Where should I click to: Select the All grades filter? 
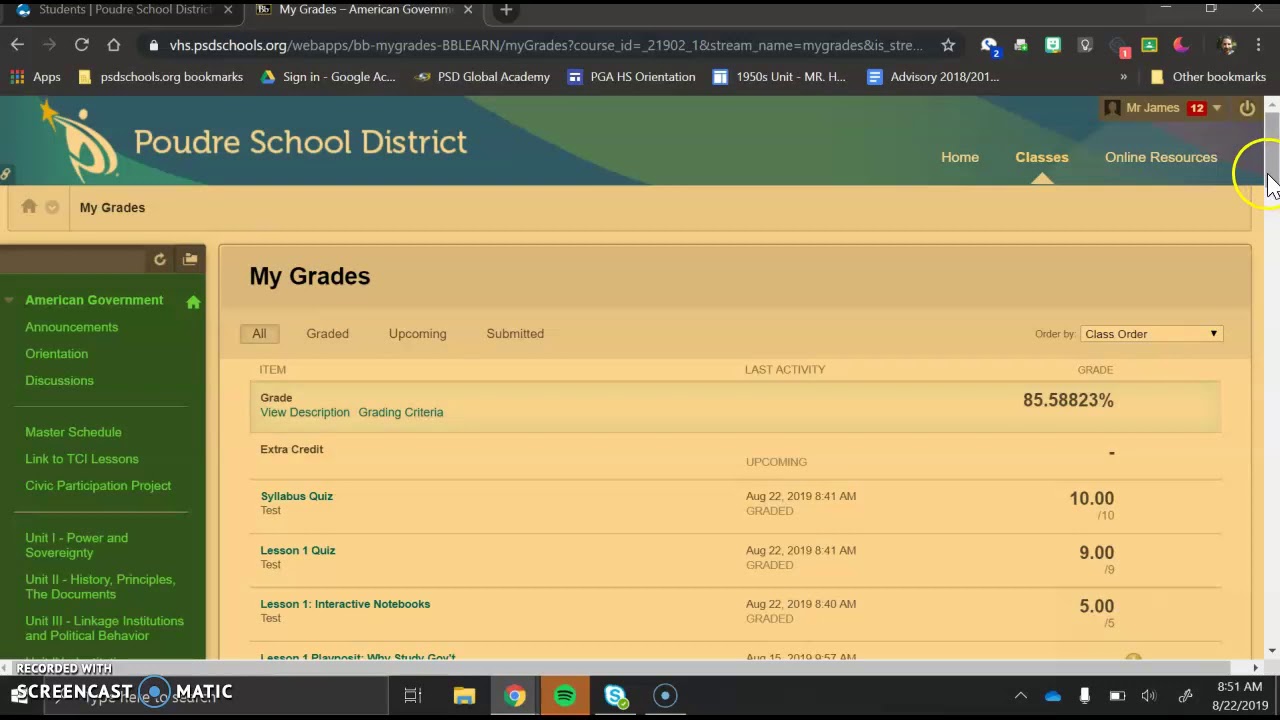(x=259, y=334)
